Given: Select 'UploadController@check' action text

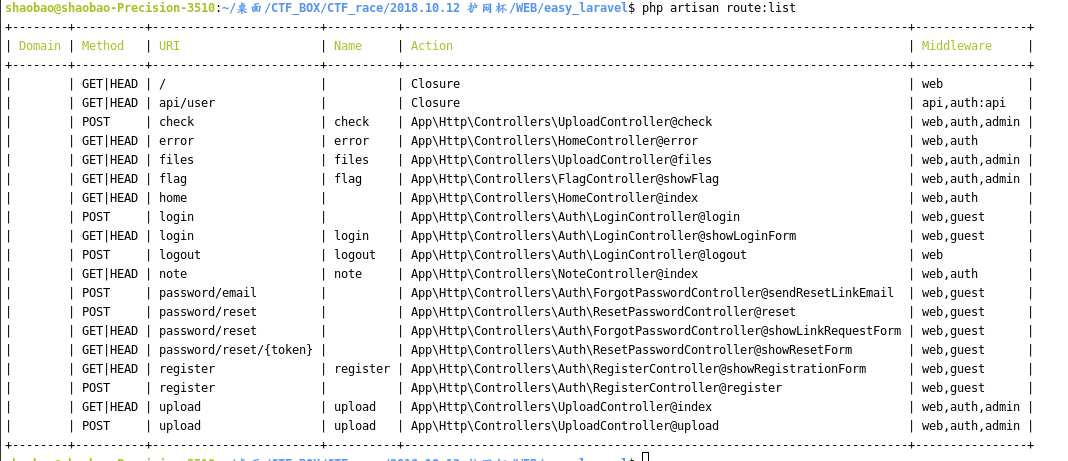Looking at the screenshot, I should coord(634,122).
